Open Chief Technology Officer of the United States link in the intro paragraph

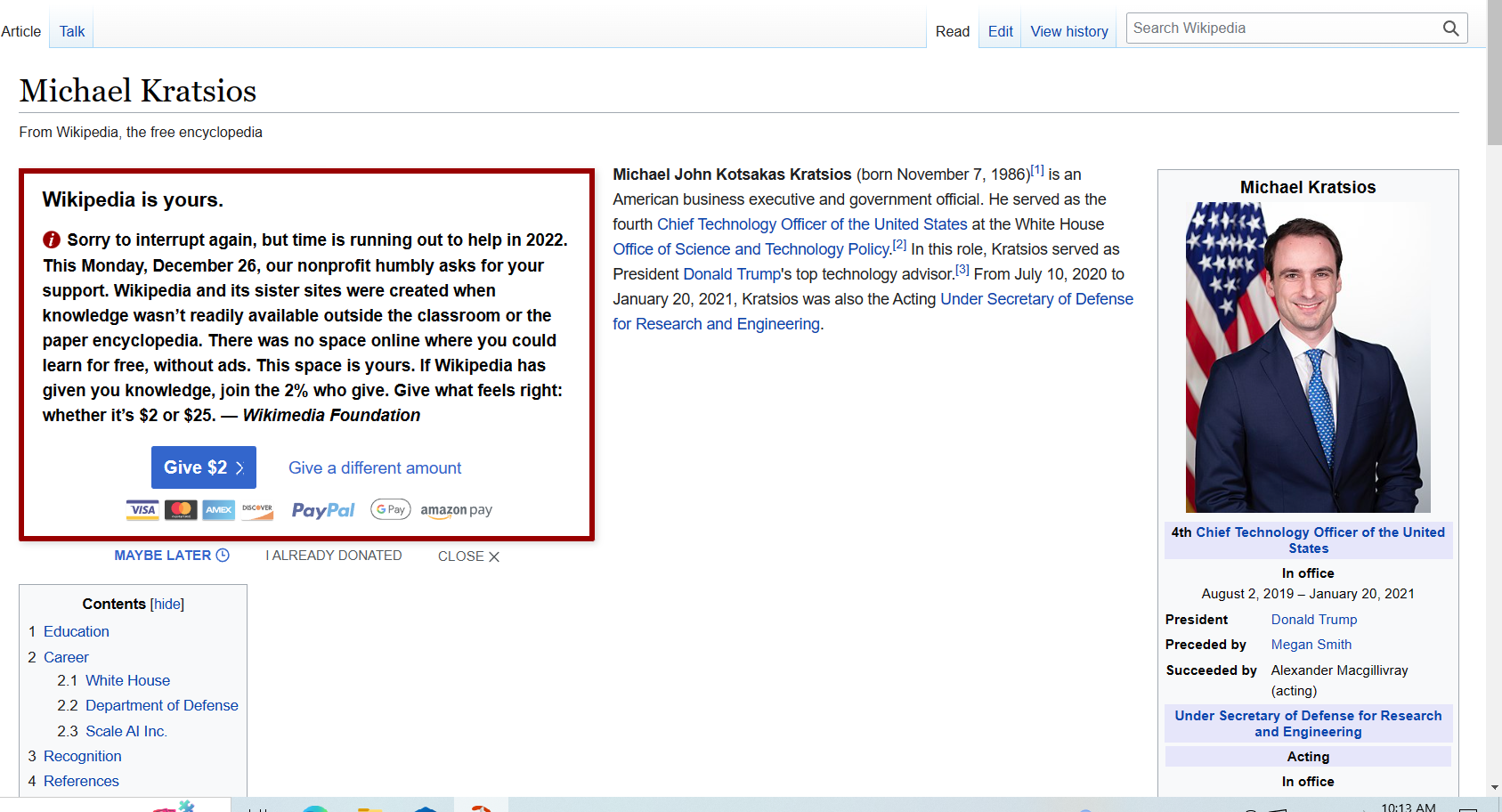click(812, 224)
